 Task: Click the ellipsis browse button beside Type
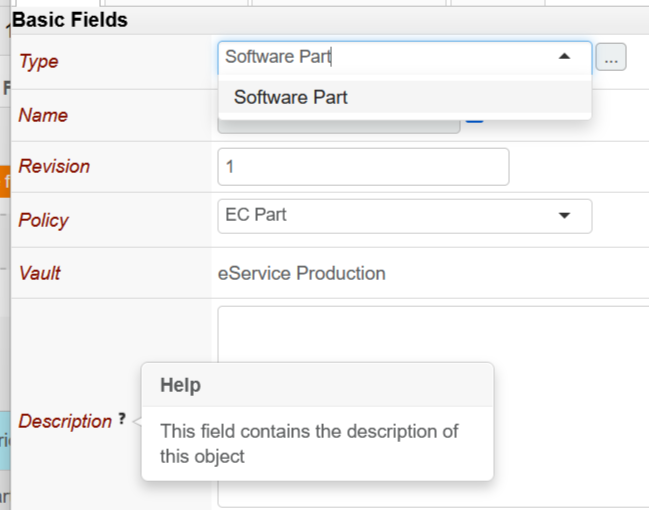point(611,59)
